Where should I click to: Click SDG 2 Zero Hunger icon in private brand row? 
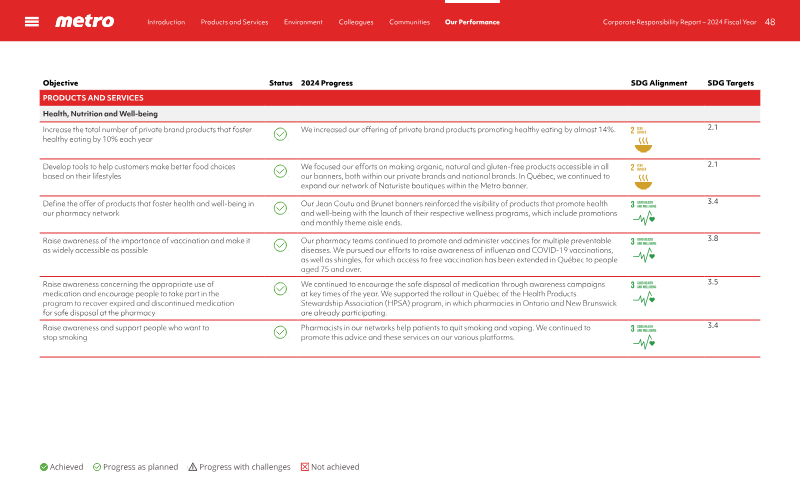[642, 139]
